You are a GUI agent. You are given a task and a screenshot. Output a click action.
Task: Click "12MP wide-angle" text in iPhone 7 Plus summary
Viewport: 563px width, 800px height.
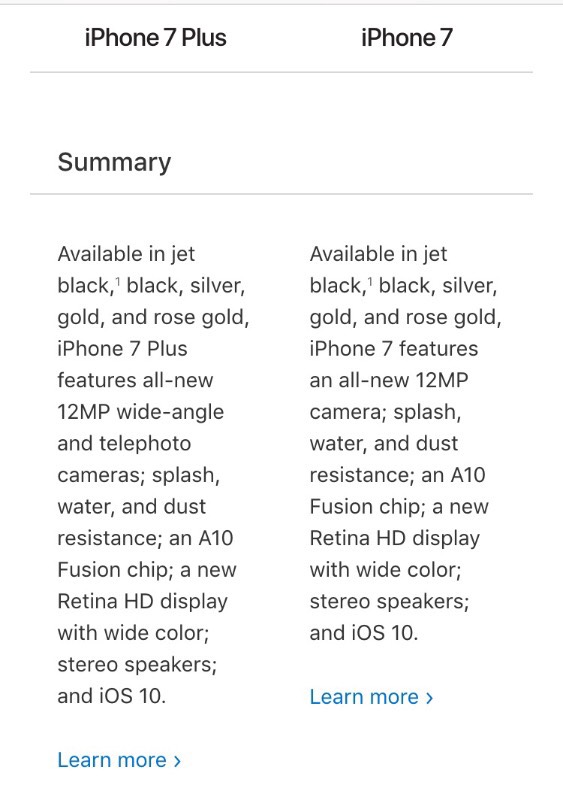pos(140,412)
